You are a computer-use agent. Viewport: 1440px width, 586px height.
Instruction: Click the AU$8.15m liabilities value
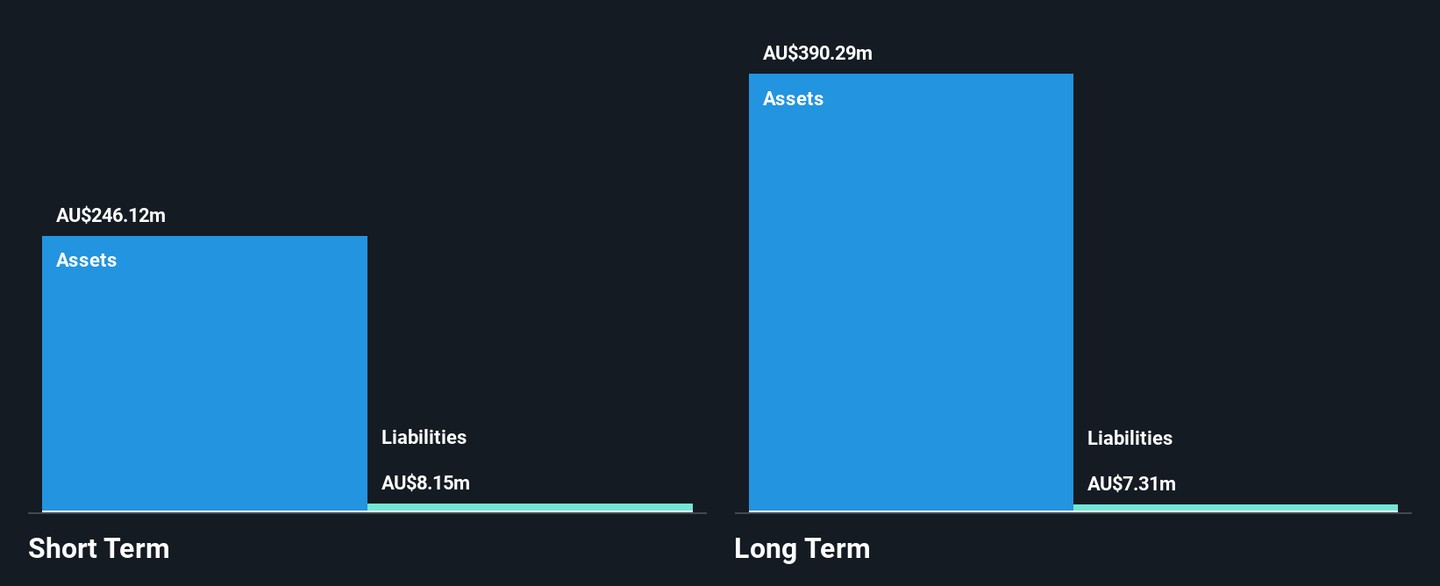425,483
